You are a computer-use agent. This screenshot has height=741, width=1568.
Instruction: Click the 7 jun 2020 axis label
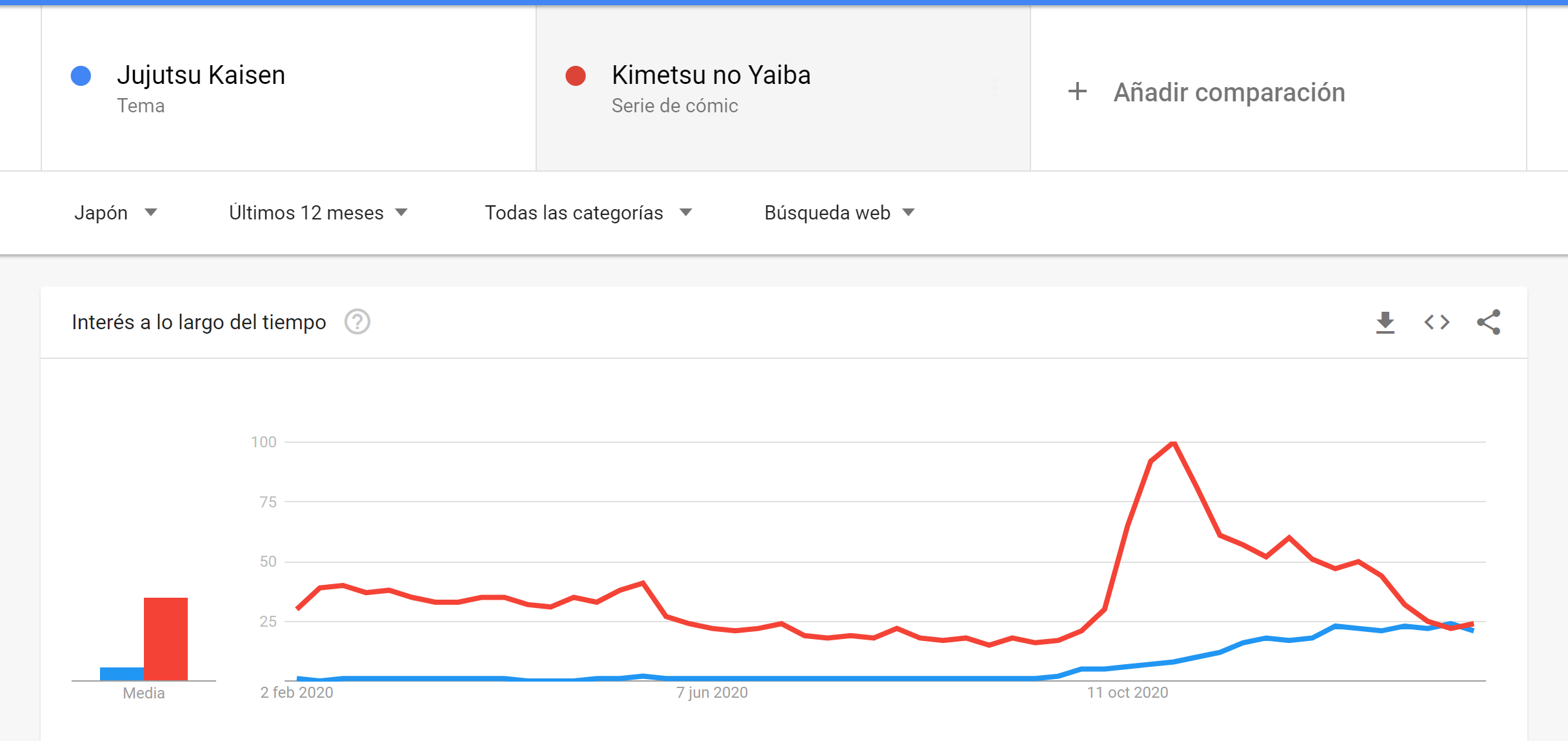coord(712,693)
